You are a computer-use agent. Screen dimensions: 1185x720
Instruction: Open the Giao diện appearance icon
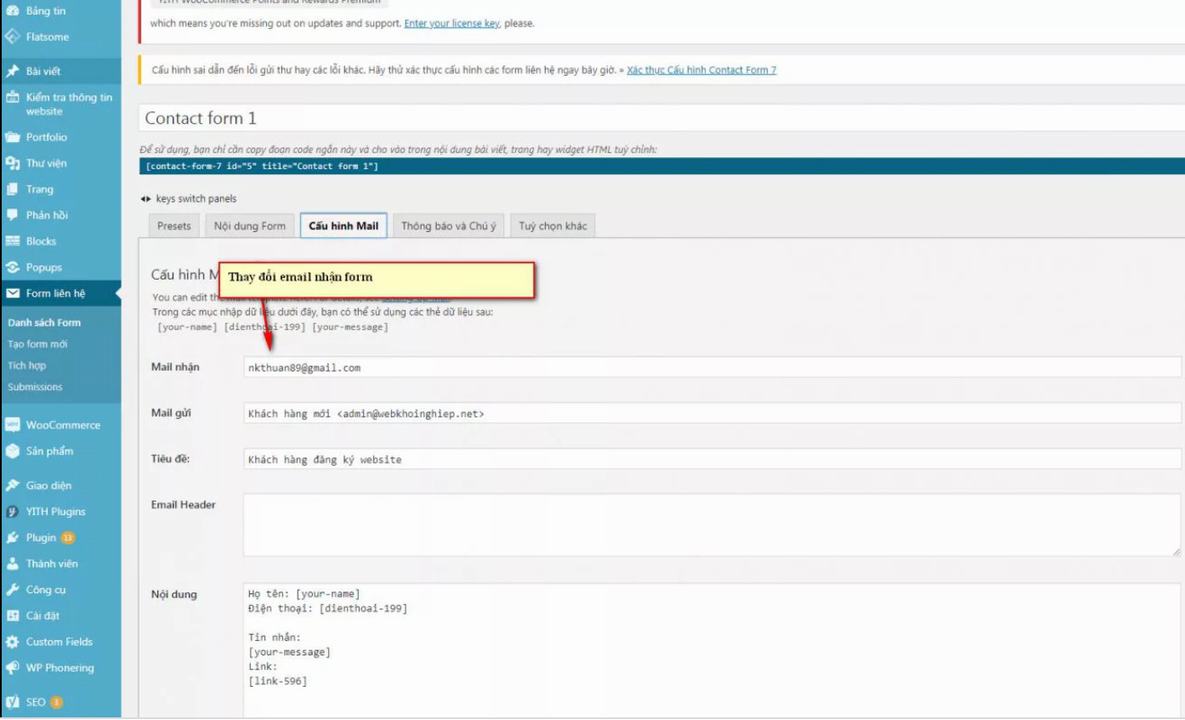[x=13, y=485]
